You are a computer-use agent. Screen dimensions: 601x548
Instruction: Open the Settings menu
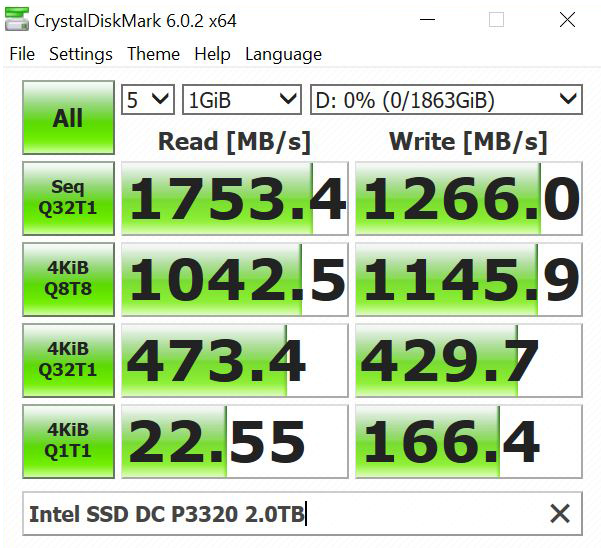(81, 54)
